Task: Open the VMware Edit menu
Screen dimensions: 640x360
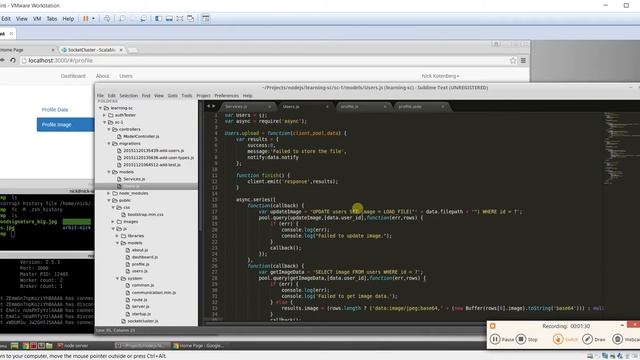Action: (x=6, y=19)
